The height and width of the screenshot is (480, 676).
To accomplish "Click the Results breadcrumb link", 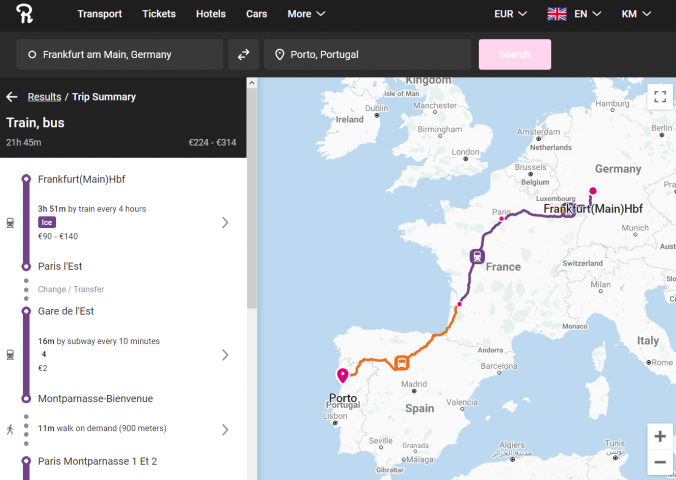I will coord(44,97).
